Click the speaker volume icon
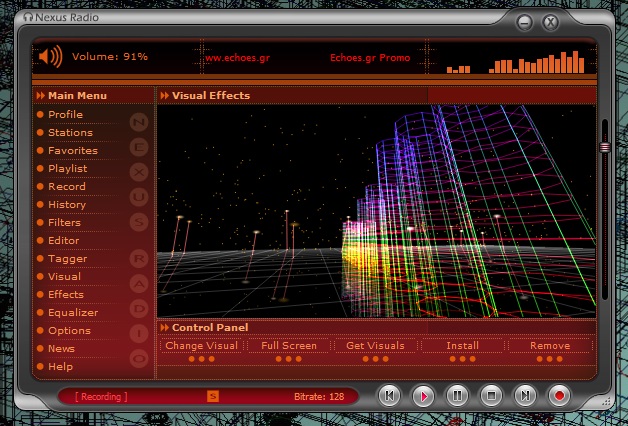 tap(50, 57)
